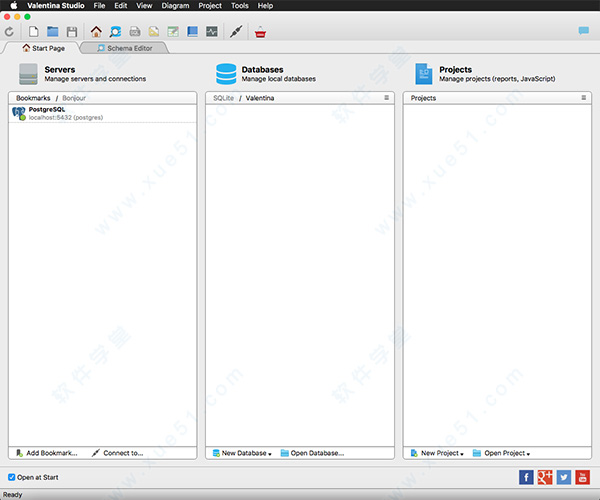Viewport: 600px width, 500px height.
Task: Select the PostgreSQL localhost:5432 bookmark
Action: (x=103, y=114)
